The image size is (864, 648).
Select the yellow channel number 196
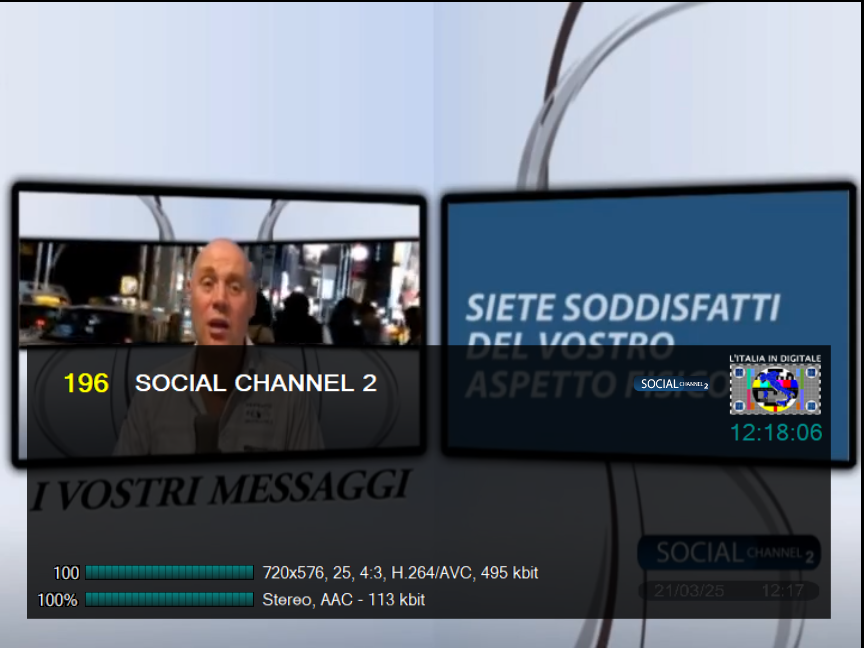point(86,383)
